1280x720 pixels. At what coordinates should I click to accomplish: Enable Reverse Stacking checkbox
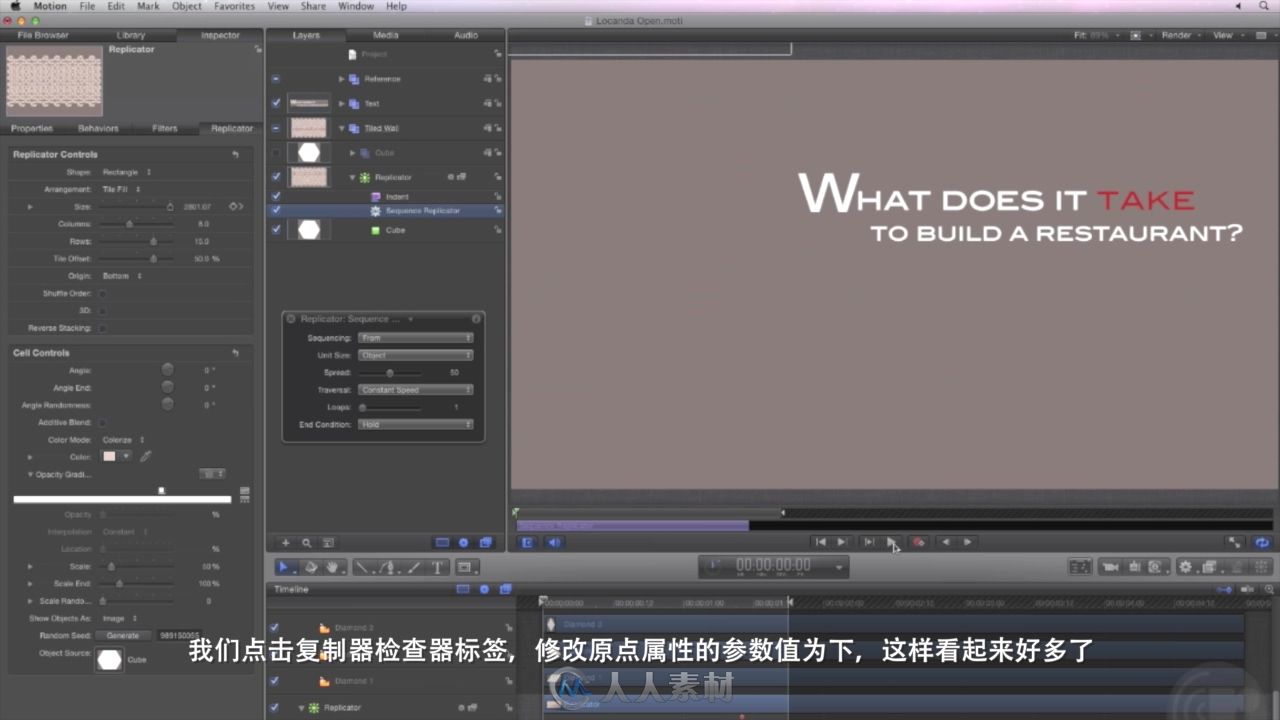(x=102, y=328)
